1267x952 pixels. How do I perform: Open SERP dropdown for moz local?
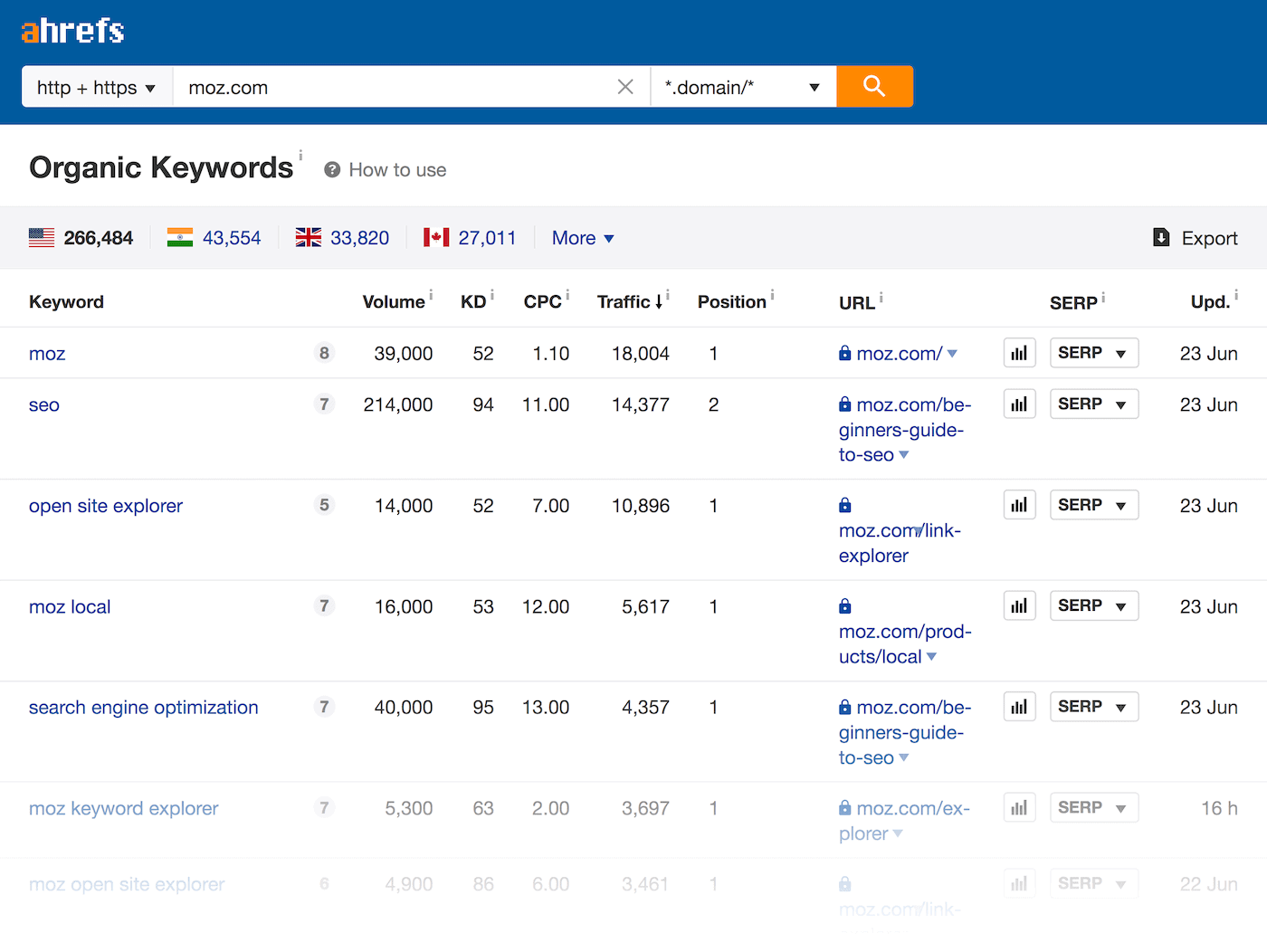1093,606
